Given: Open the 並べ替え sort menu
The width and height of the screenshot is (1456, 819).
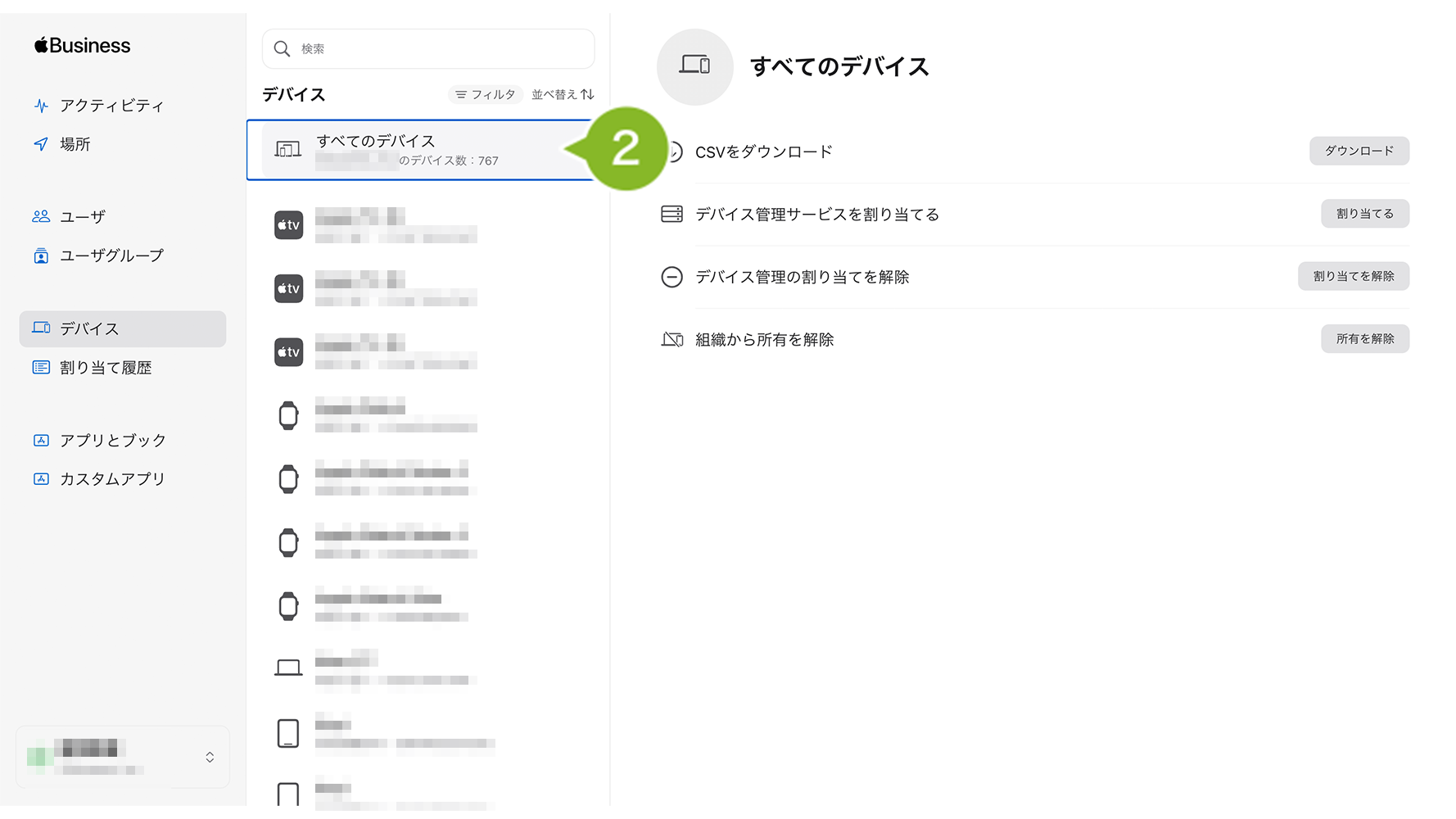Looking at the screenshot, I should [563, 95].
